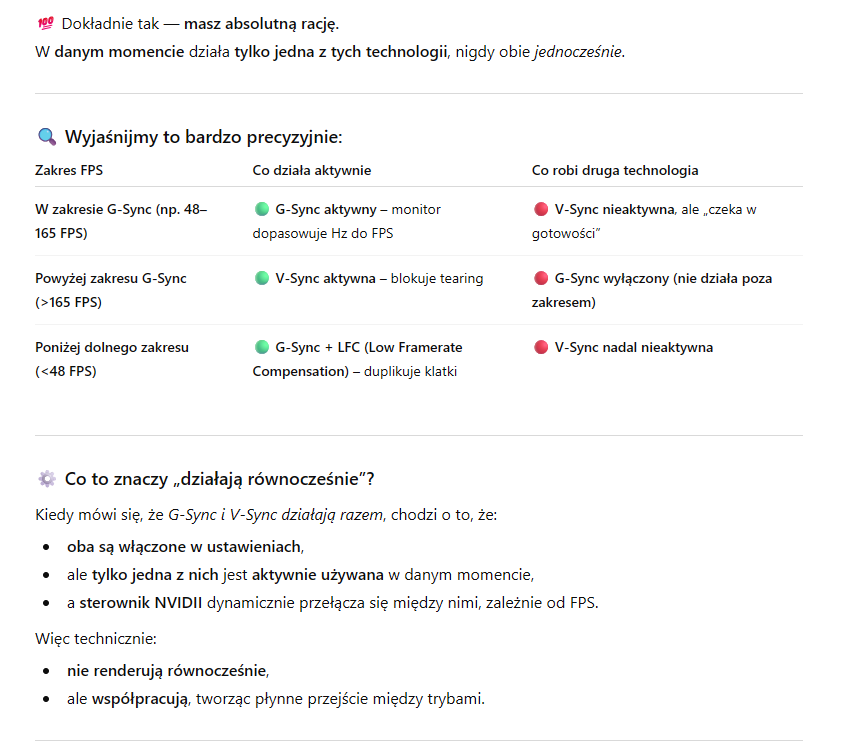Click the gear emoji beside "Co to znaczy"
This screenshot has width=848, height=751.
point(46,479)
